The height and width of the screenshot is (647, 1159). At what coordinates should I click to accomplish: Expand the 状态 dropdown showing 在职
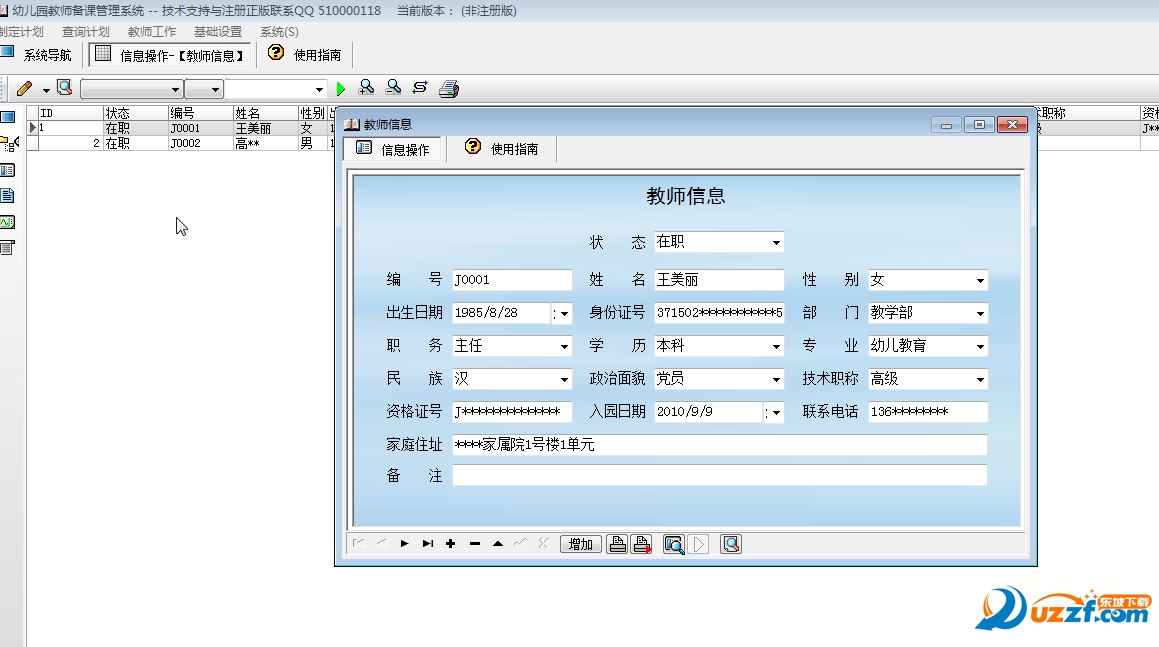point(776,243)
